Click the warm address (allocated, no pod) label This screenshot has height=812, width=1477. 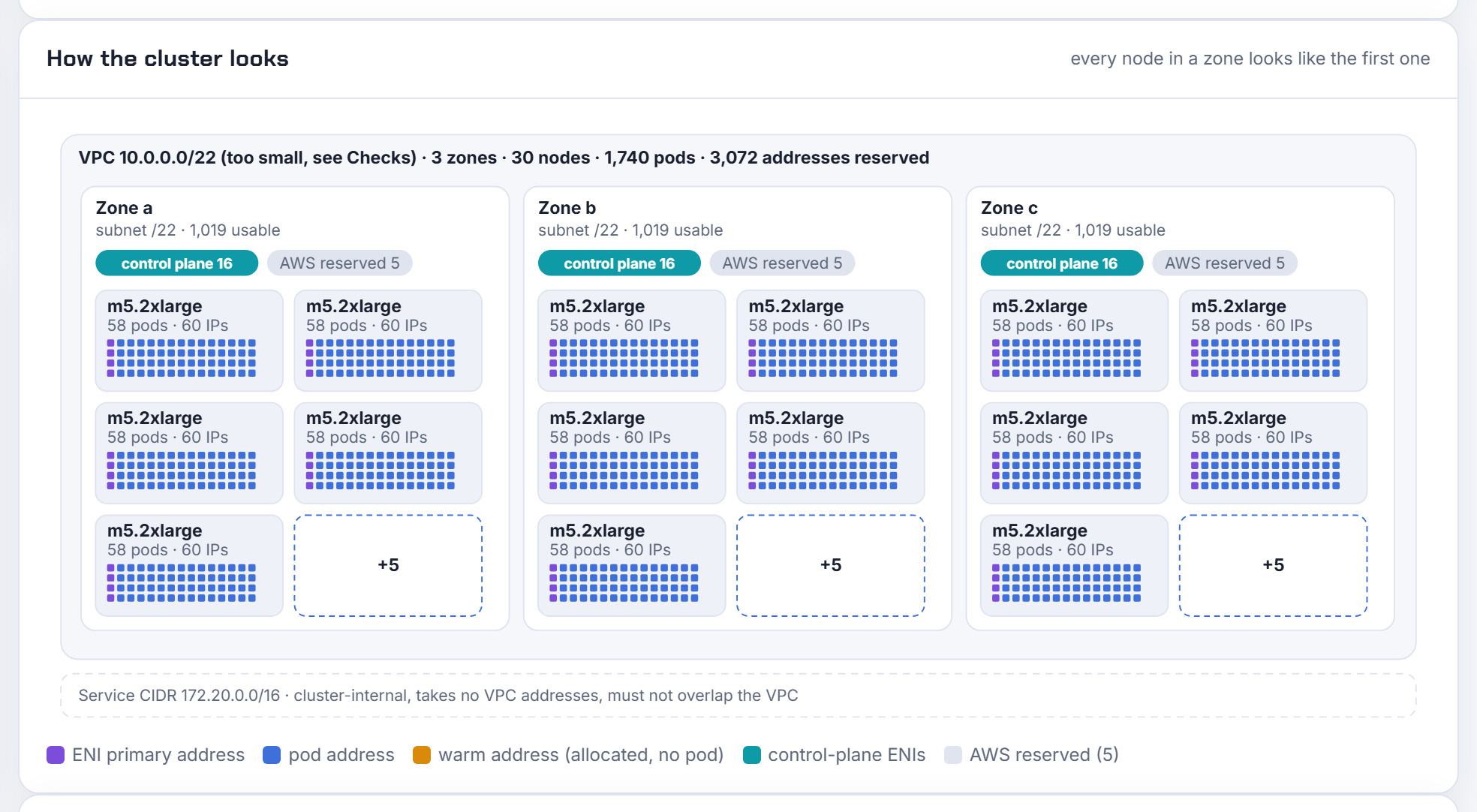point(581,755)
